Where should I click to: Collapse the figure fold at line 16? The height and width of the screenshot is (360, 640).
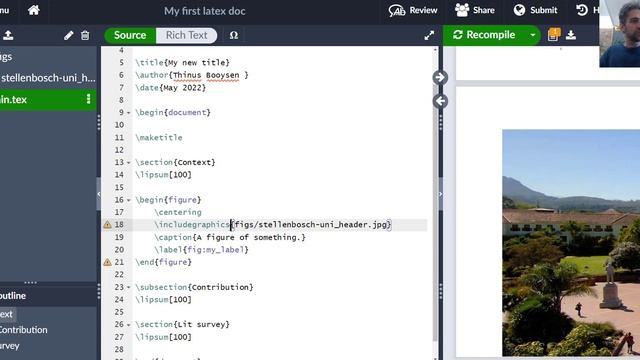click(x=129, y=200)
